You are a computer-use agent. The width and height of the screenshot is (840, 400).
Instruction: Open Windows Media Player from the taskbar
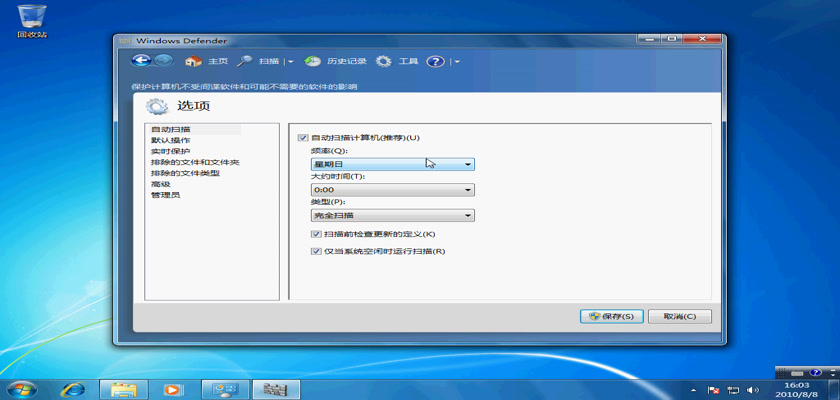[173, 389]
